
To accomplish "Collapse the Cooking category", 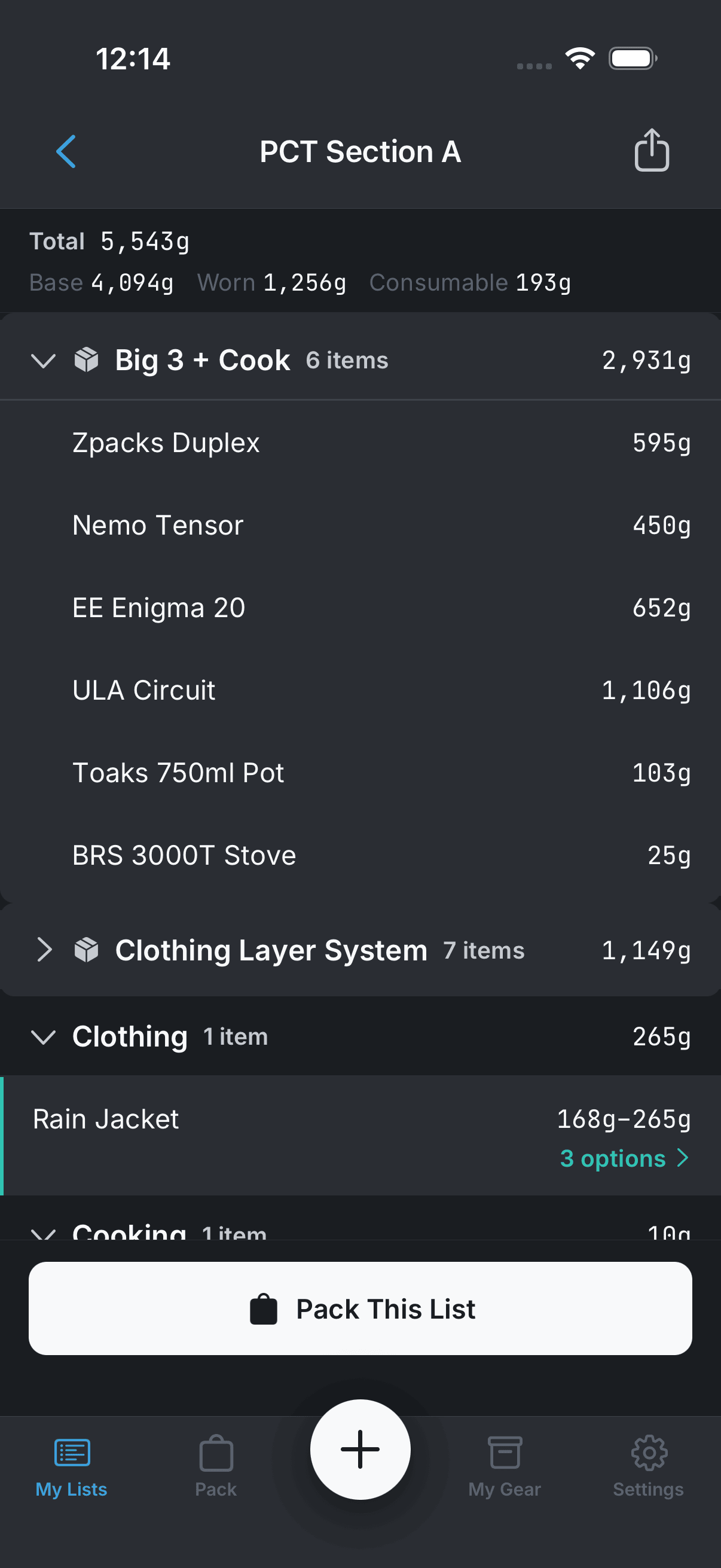I will (x=43, y=1232).
